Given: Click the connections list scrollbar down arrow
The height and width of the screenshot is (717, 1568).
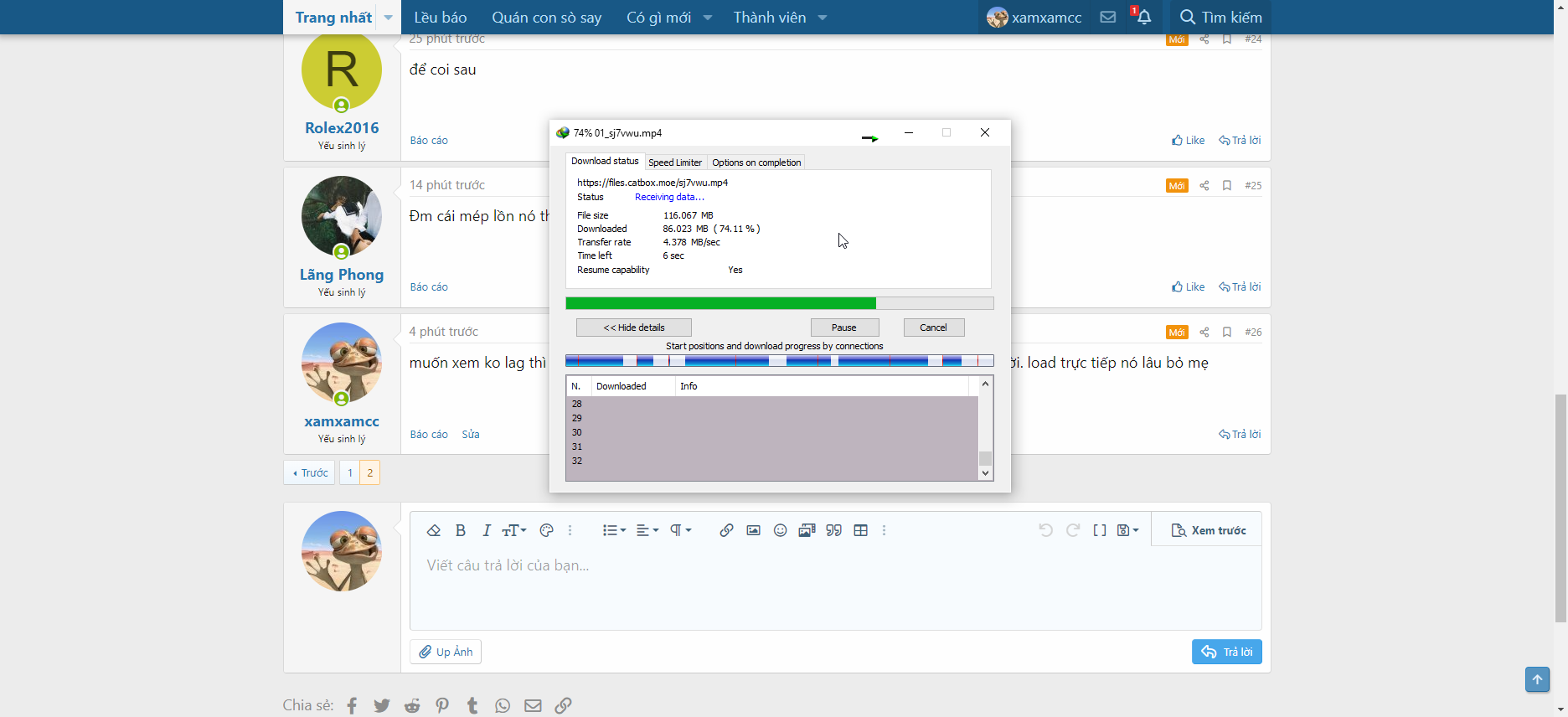Looking at the screenshot, I should pyautogui.click(x=985, y=473).
